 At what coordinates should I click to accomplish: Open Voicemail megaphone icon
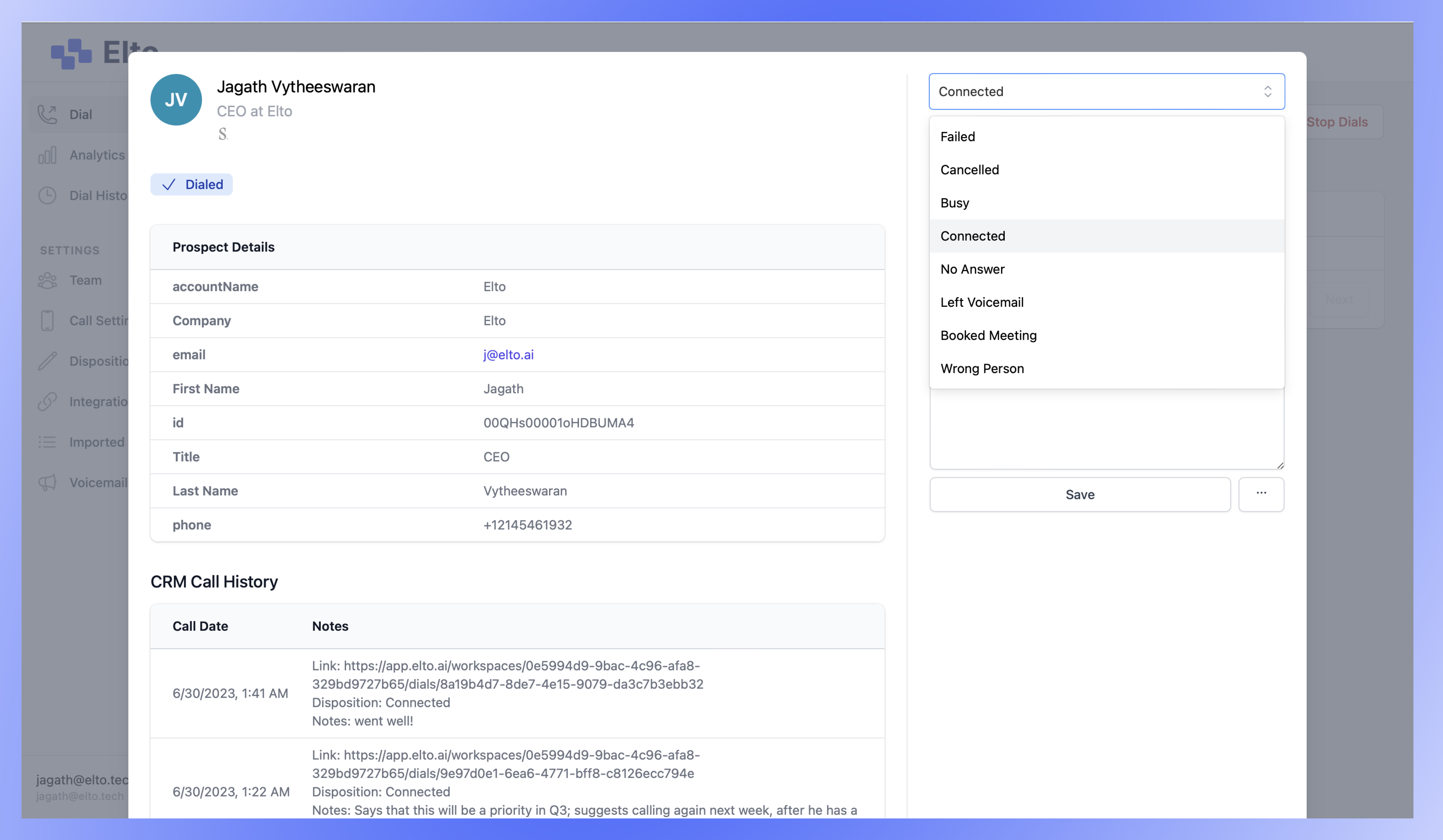[47, 483]
